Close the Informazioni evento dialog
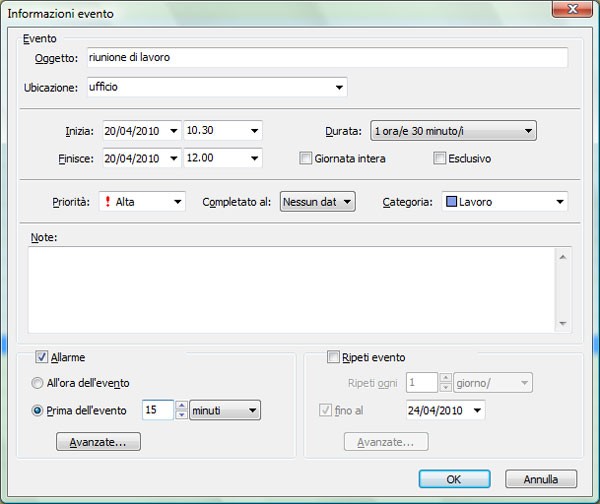The height and width of the screenshot is (504, 600). 568,13
